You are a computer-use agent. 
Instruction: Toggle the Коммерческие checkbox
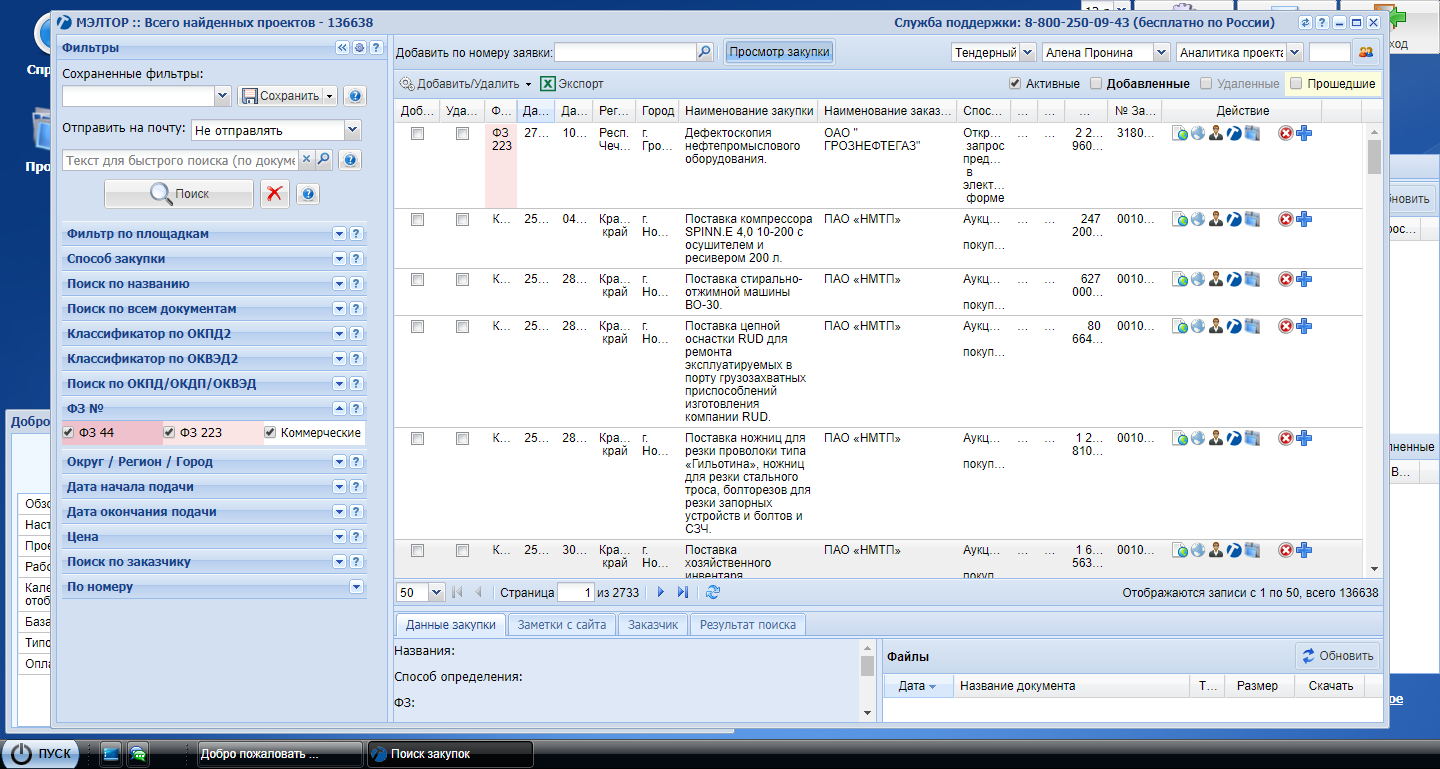tap(270, 433)
